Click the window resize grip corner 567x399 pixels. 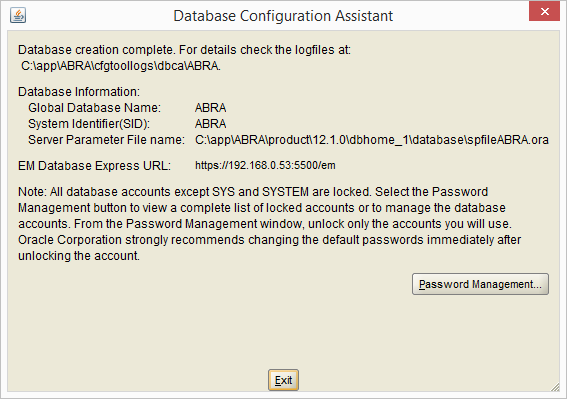[x=555, y=387]
